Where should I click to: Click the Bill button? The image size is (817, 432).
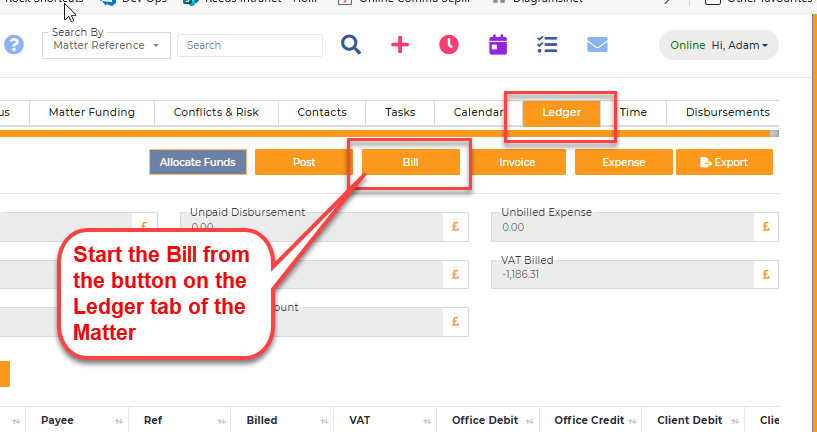(411, 162)
